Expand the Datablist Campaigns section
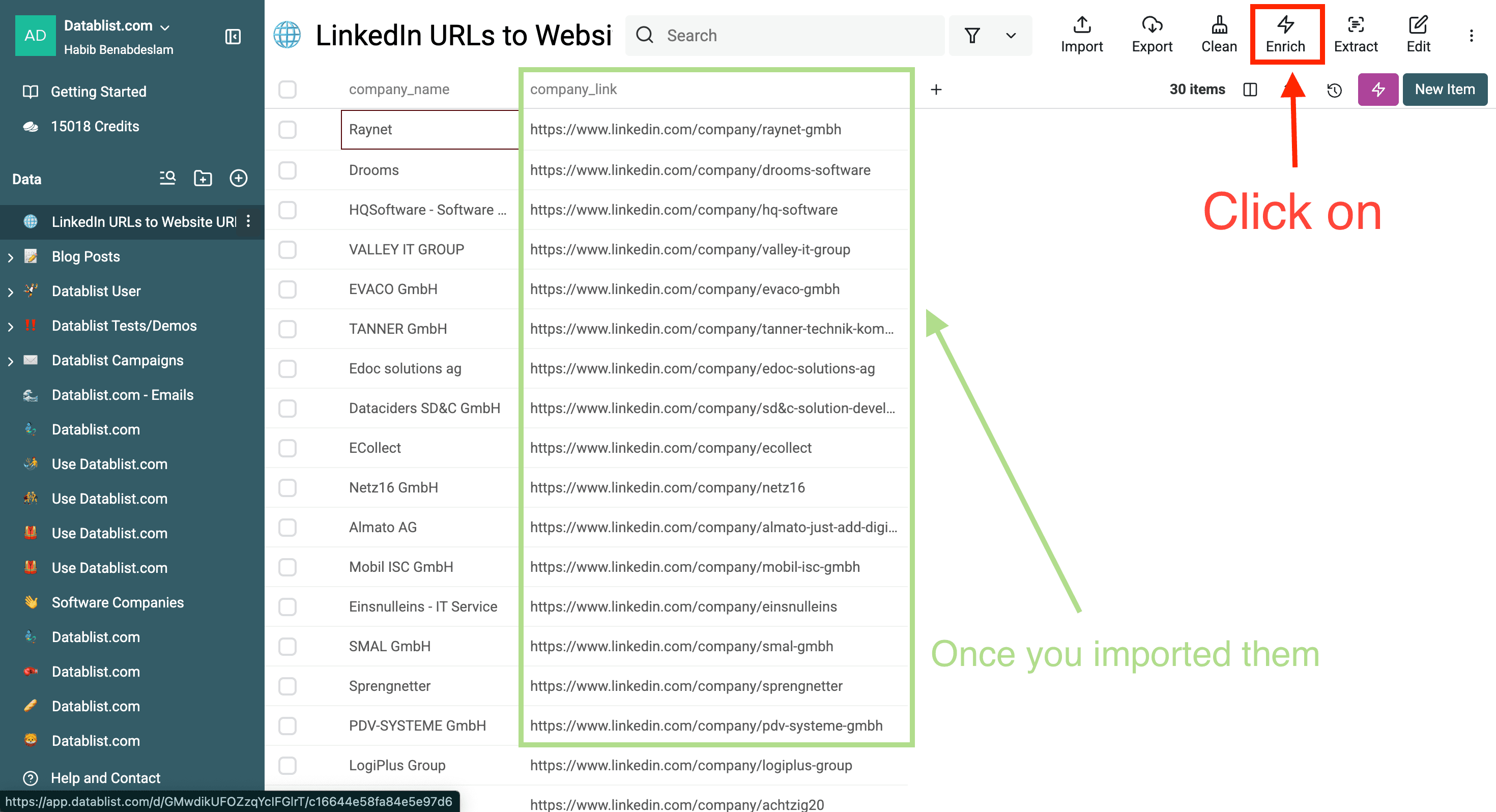 point(10,361)
